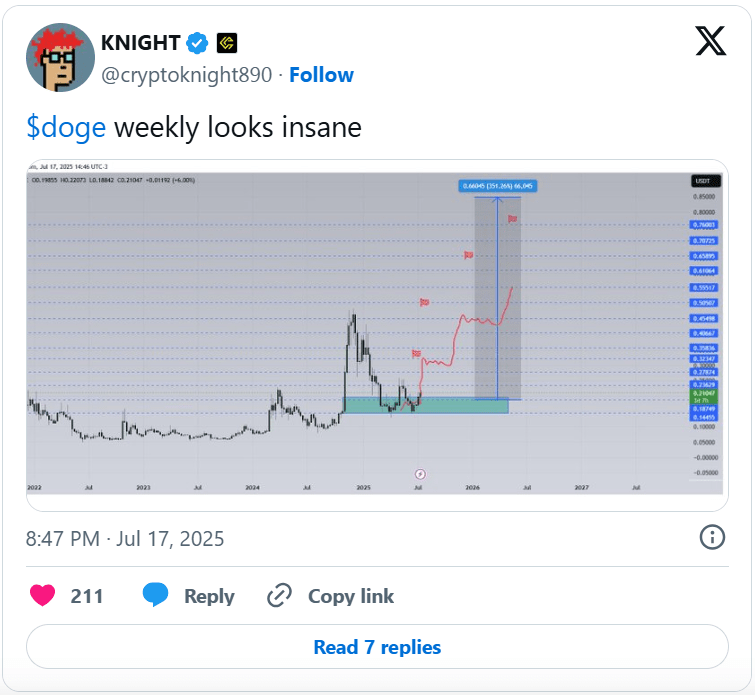This screenshot has width=755, height=695.
Task: Click the yellow affiliate badge icon
Action: [226, 43]
